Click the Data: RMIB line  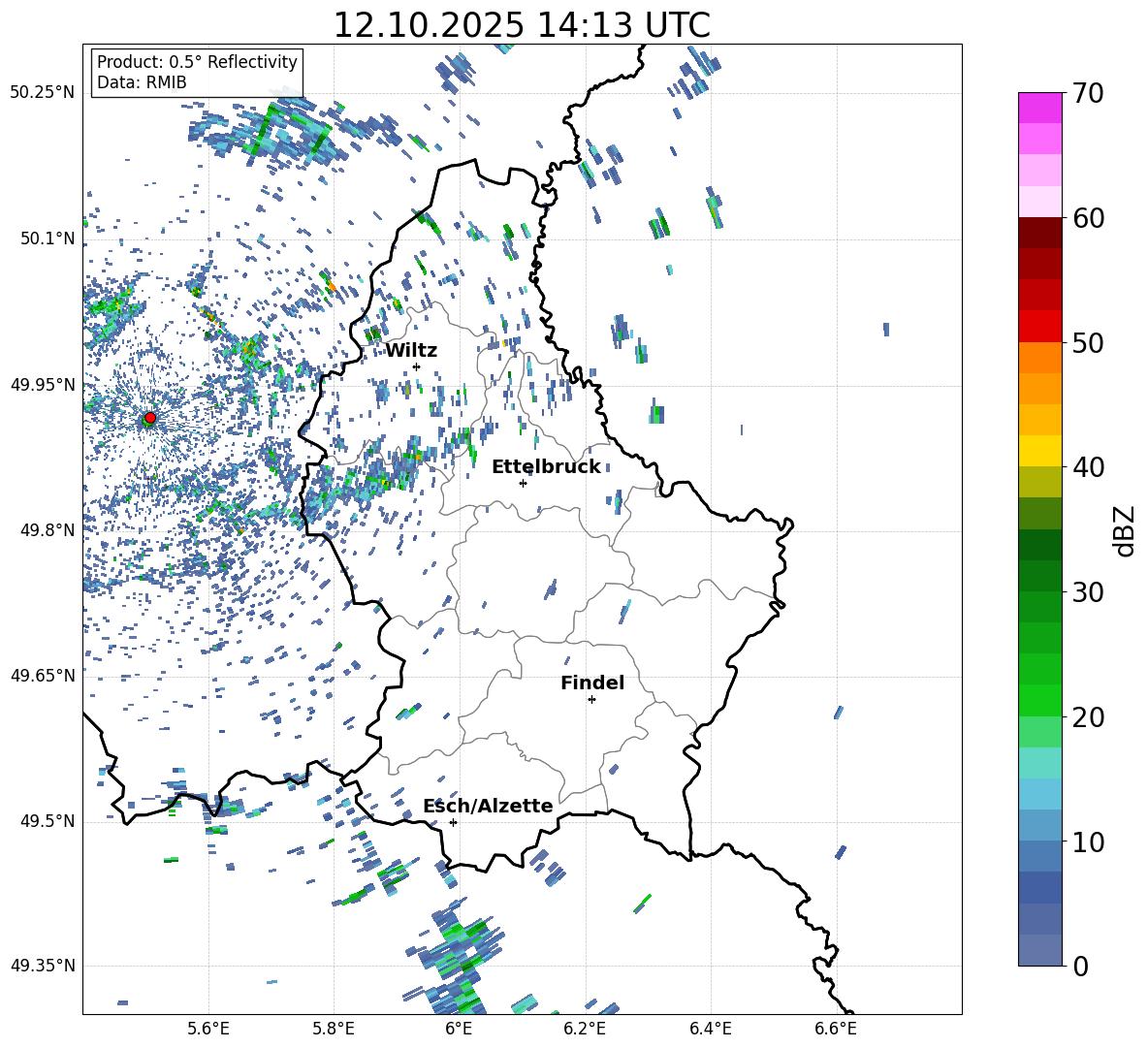click(142, 83)
